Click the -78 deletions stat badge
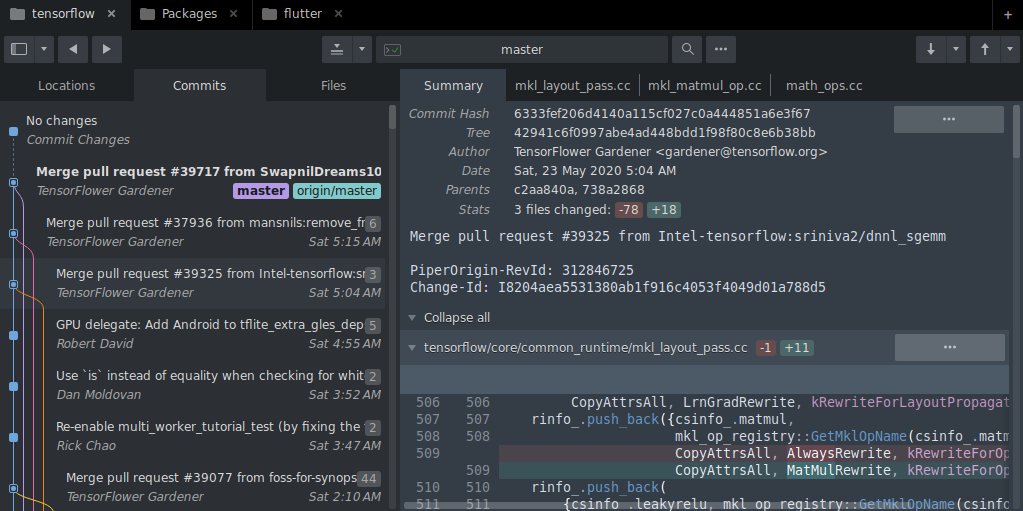The width and height of the screenshot is (1023, 511). pos(629,209)
